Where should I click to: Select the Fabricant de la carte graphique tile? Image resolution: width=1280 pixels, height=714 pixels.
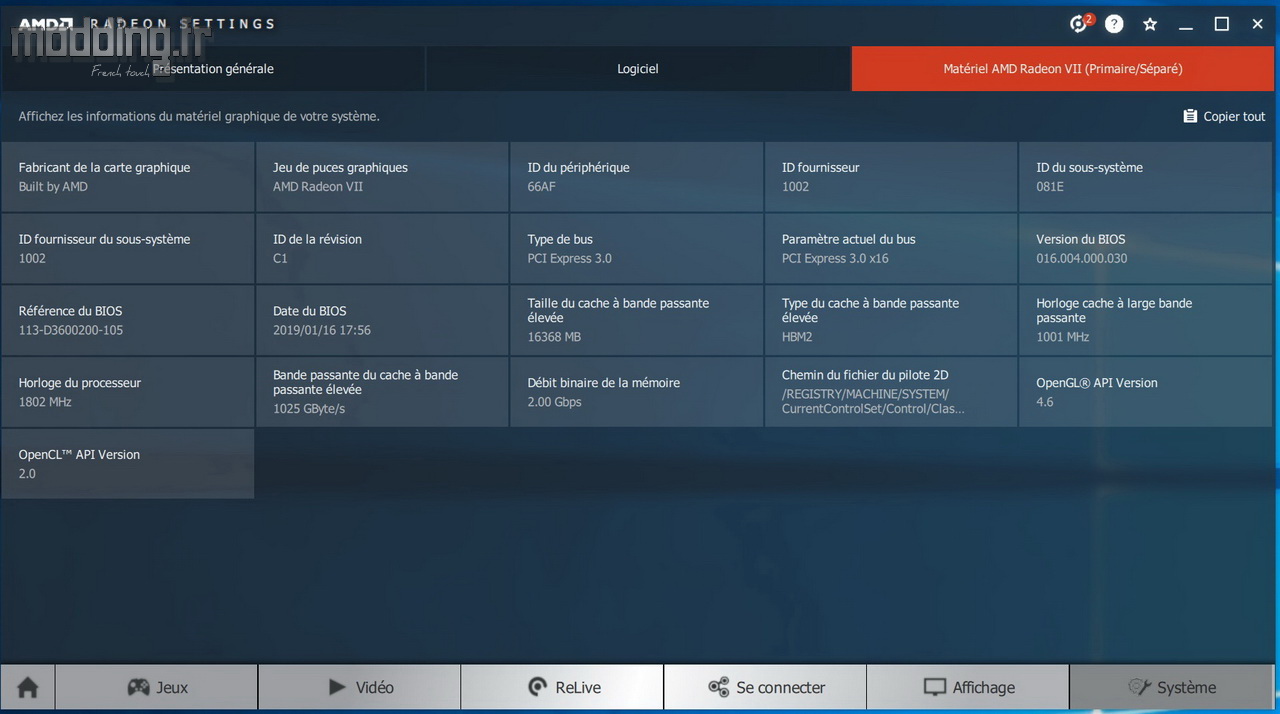click(128, 176)
